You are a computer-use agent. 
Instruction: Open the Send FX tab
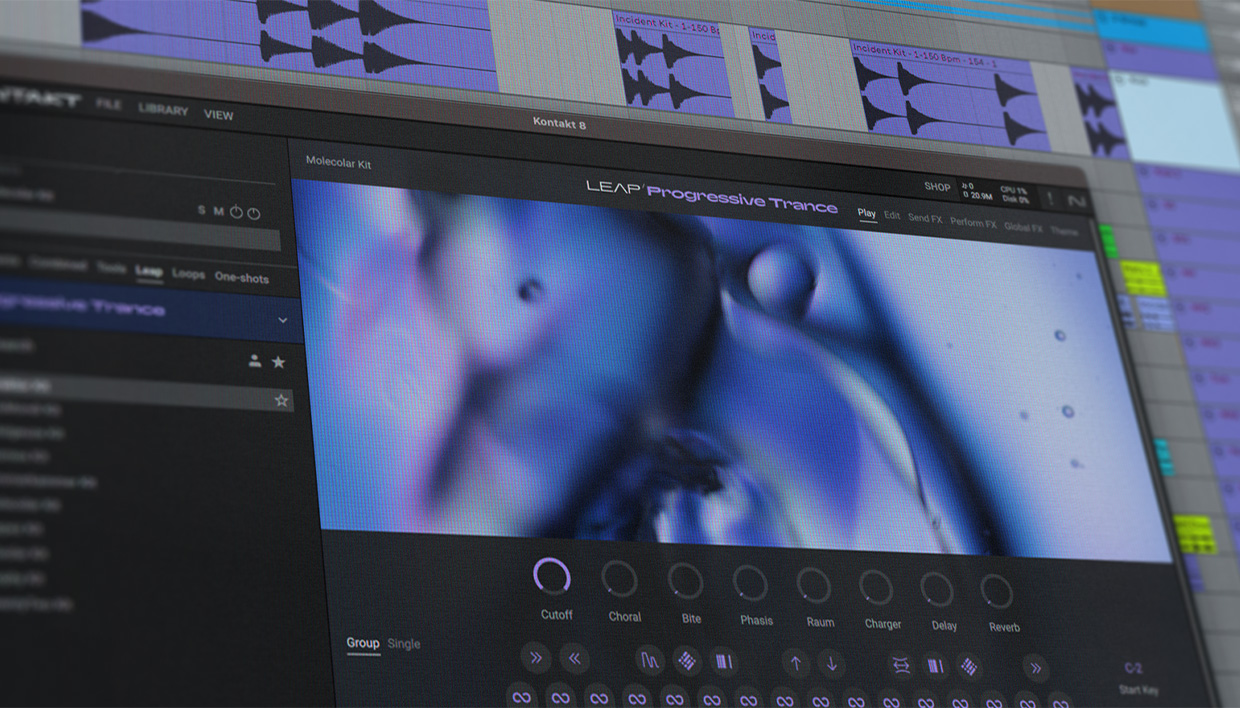click(x=924, y=218)
